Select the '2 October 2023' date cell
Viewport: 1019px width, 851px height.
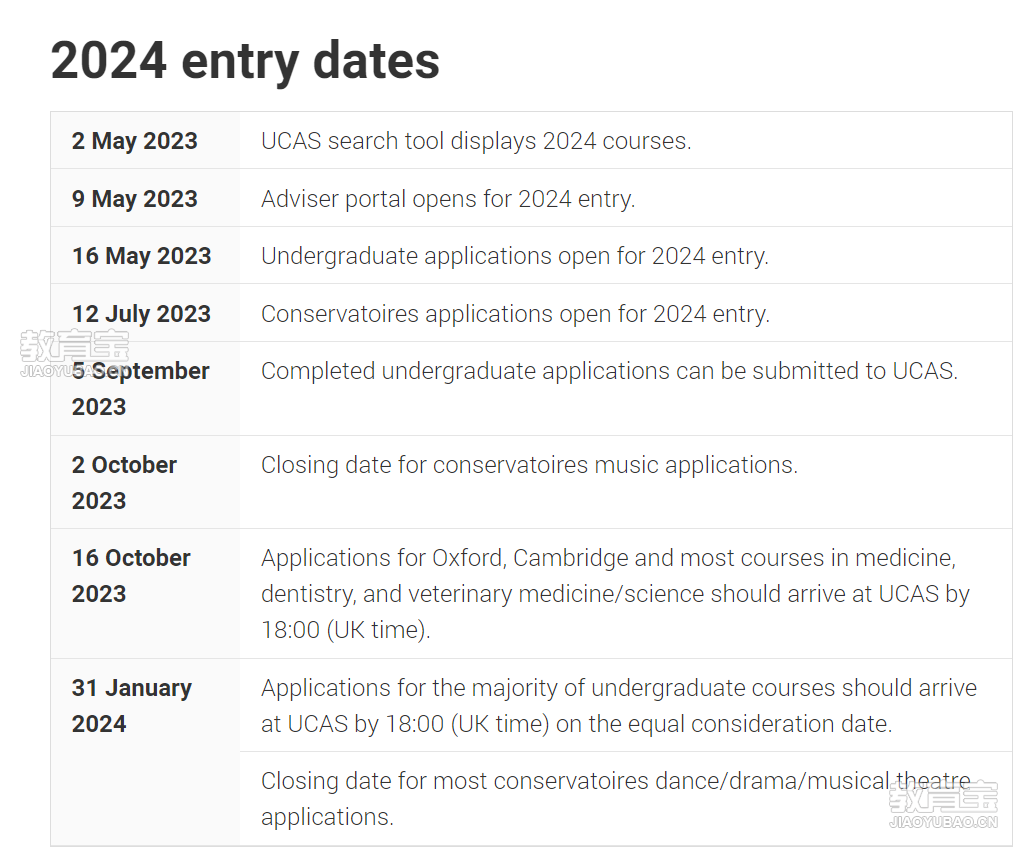[x=146, y=482]
